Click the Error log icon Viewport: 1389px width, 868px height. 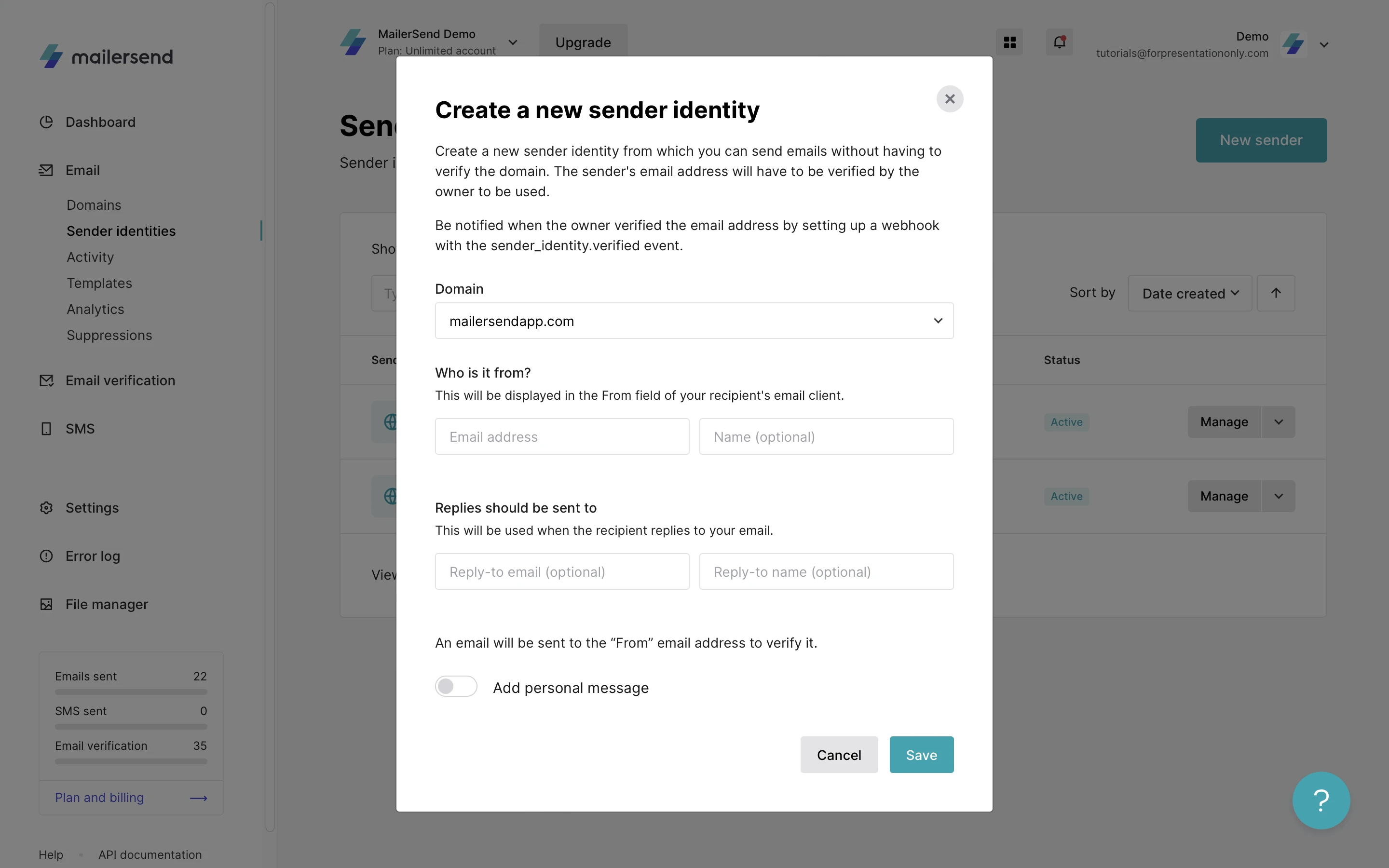point(46,556)
